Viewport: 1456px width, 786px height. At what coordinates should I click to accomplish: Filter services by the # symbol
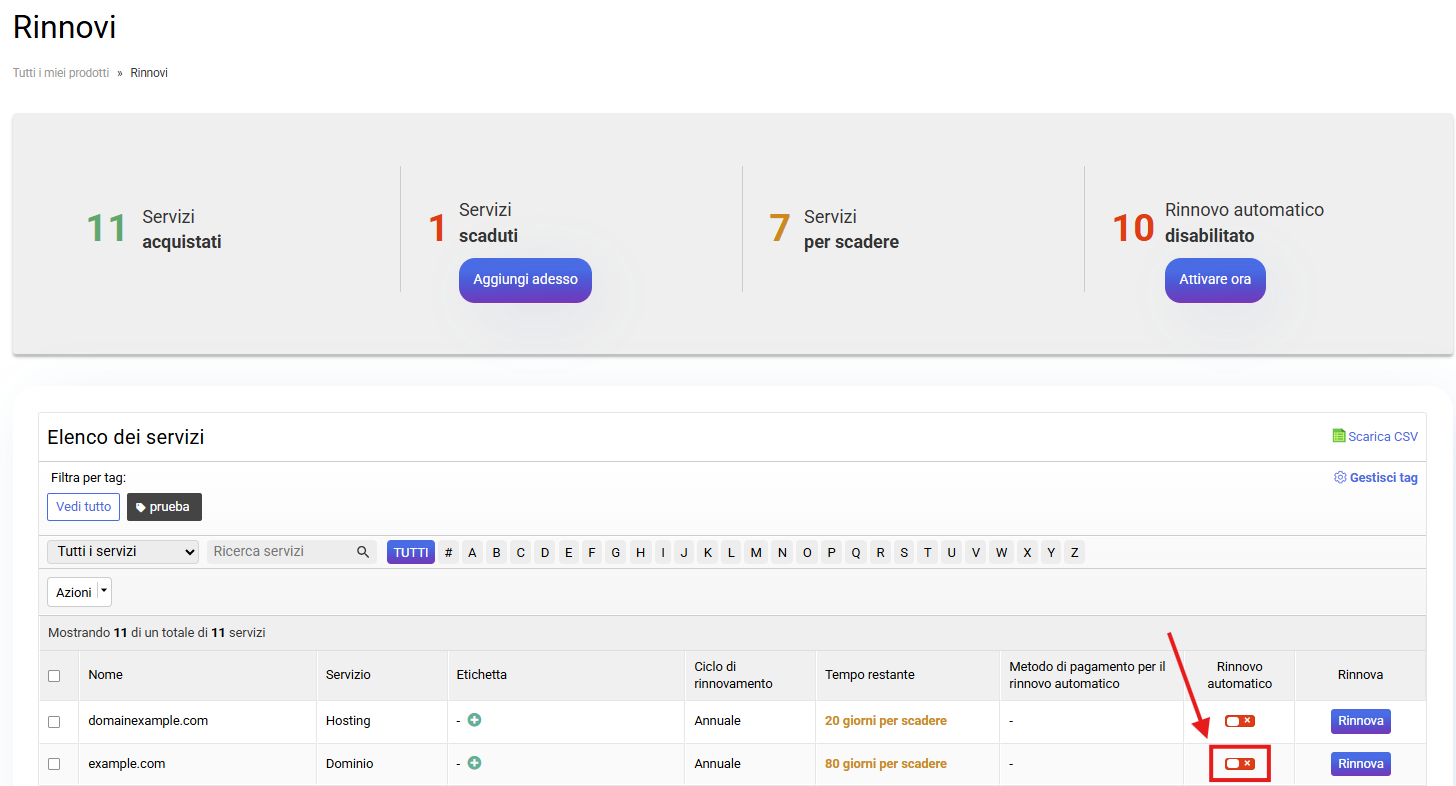[449, 552]
